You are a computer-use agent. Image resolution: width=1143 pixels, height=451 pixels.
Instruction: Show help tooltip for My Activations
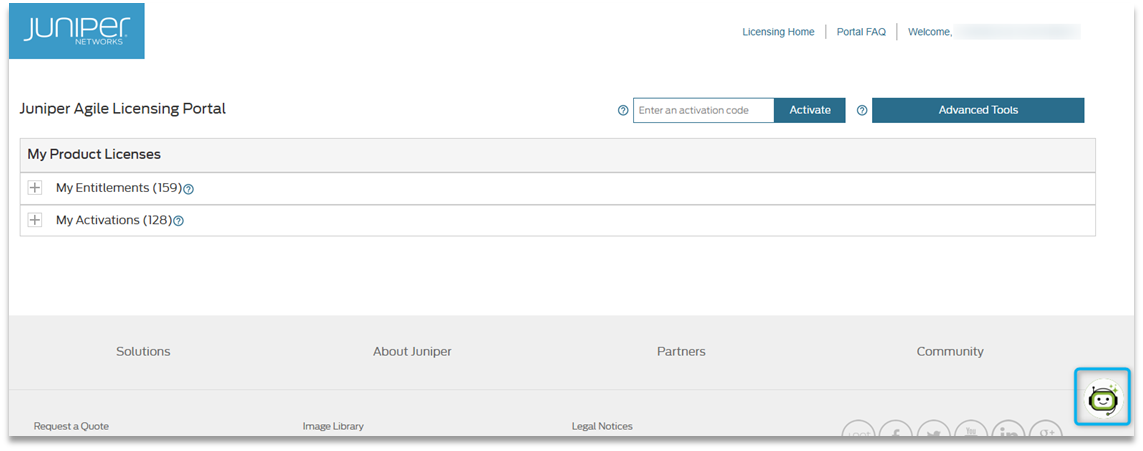(x=178, y=221)
